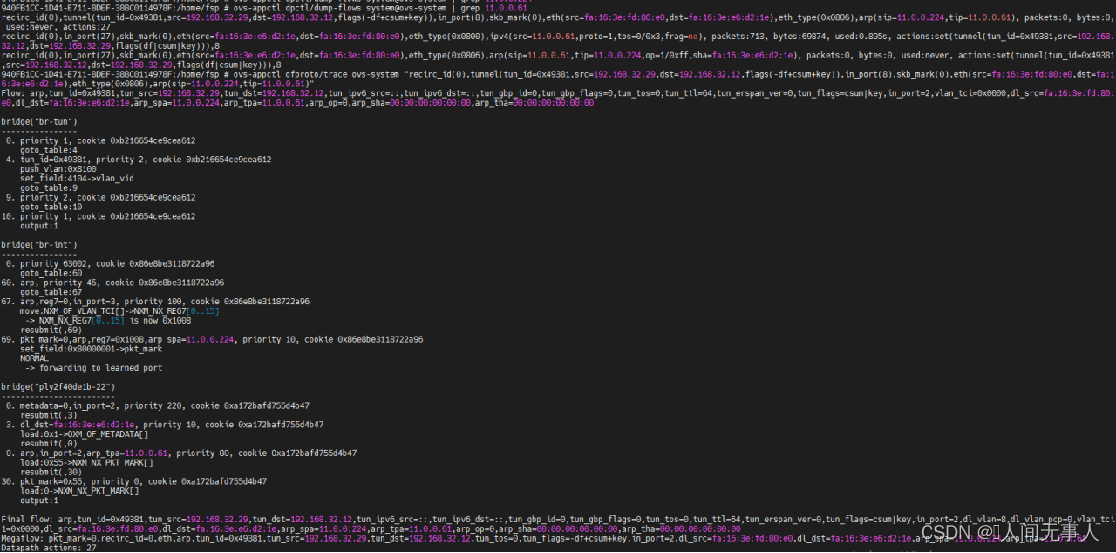
Task: Click the load:0x55->NXM_NX_PKT_MARK[] line
Action: pyautogui.click(x=87, y=462)
